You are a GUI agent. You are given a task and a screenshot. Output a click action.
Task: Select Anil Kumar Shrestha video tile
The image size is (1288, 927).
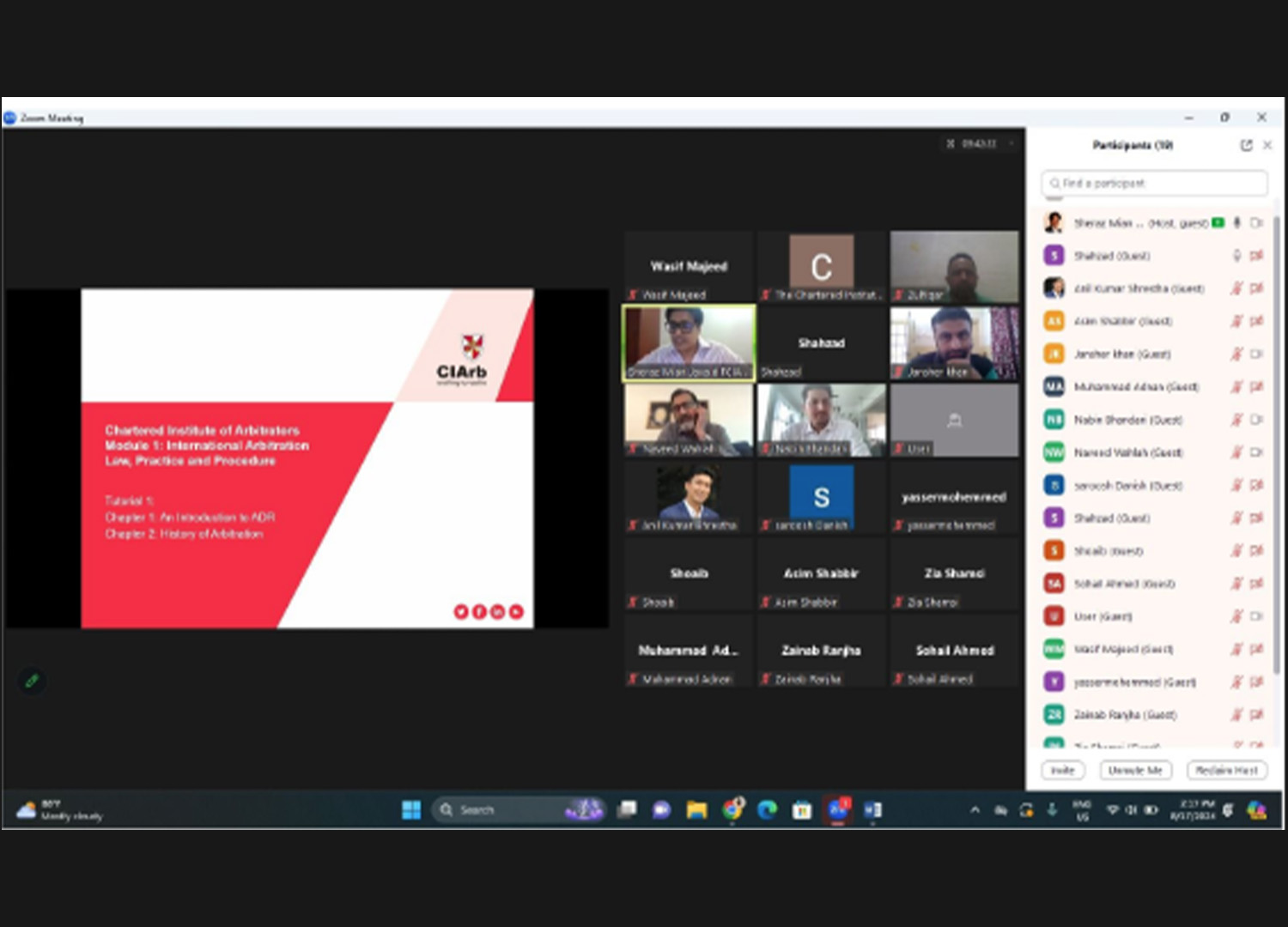pos(689,497)
